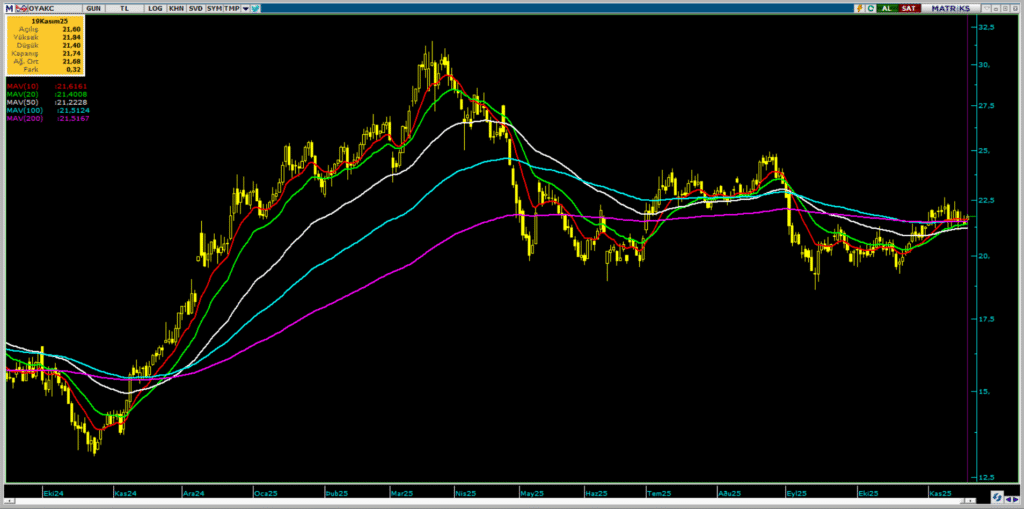The image size is (1024, 509).
Task: Toggle LOG scale mode
Action: click(x=154, y=8)
